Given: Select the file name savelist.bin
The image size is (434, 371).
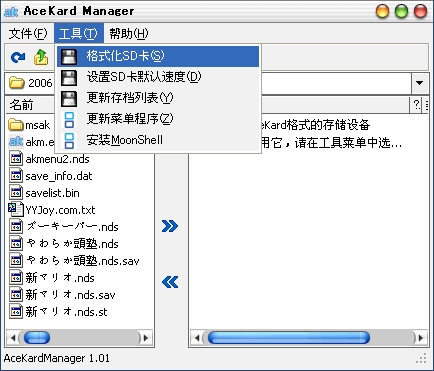Looking at the screenshot, I should tap(53, 193).
